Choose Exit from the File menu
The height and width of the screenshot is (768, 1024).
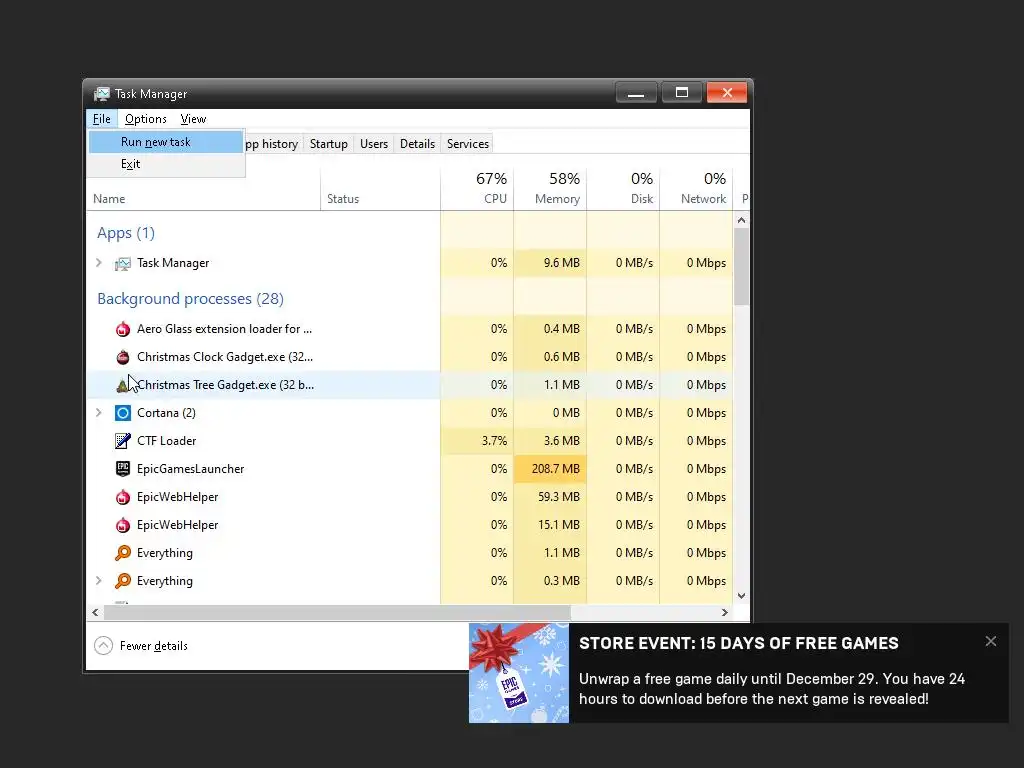pos(166,164)
